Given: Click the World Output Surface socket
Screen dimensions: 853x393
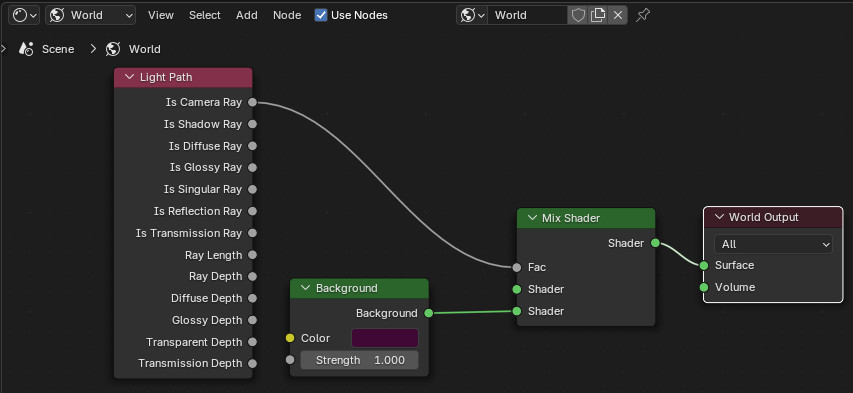Looking at the screenshot, I should [704, 265].
